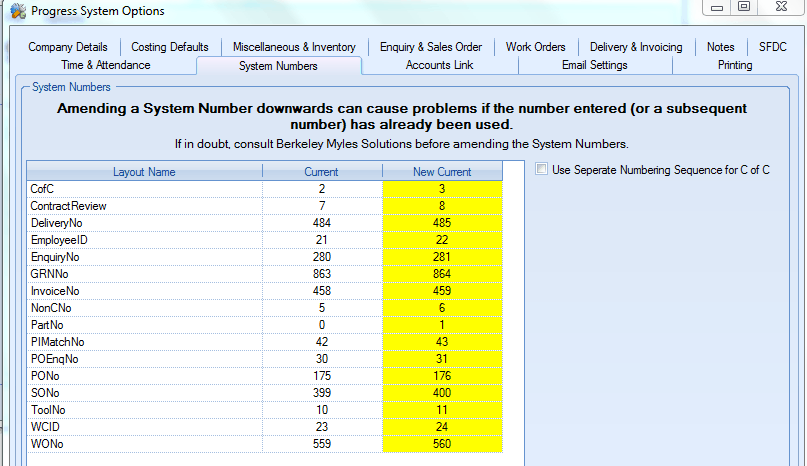Open the Delivery & Invoicing tab

click(636, 47)
